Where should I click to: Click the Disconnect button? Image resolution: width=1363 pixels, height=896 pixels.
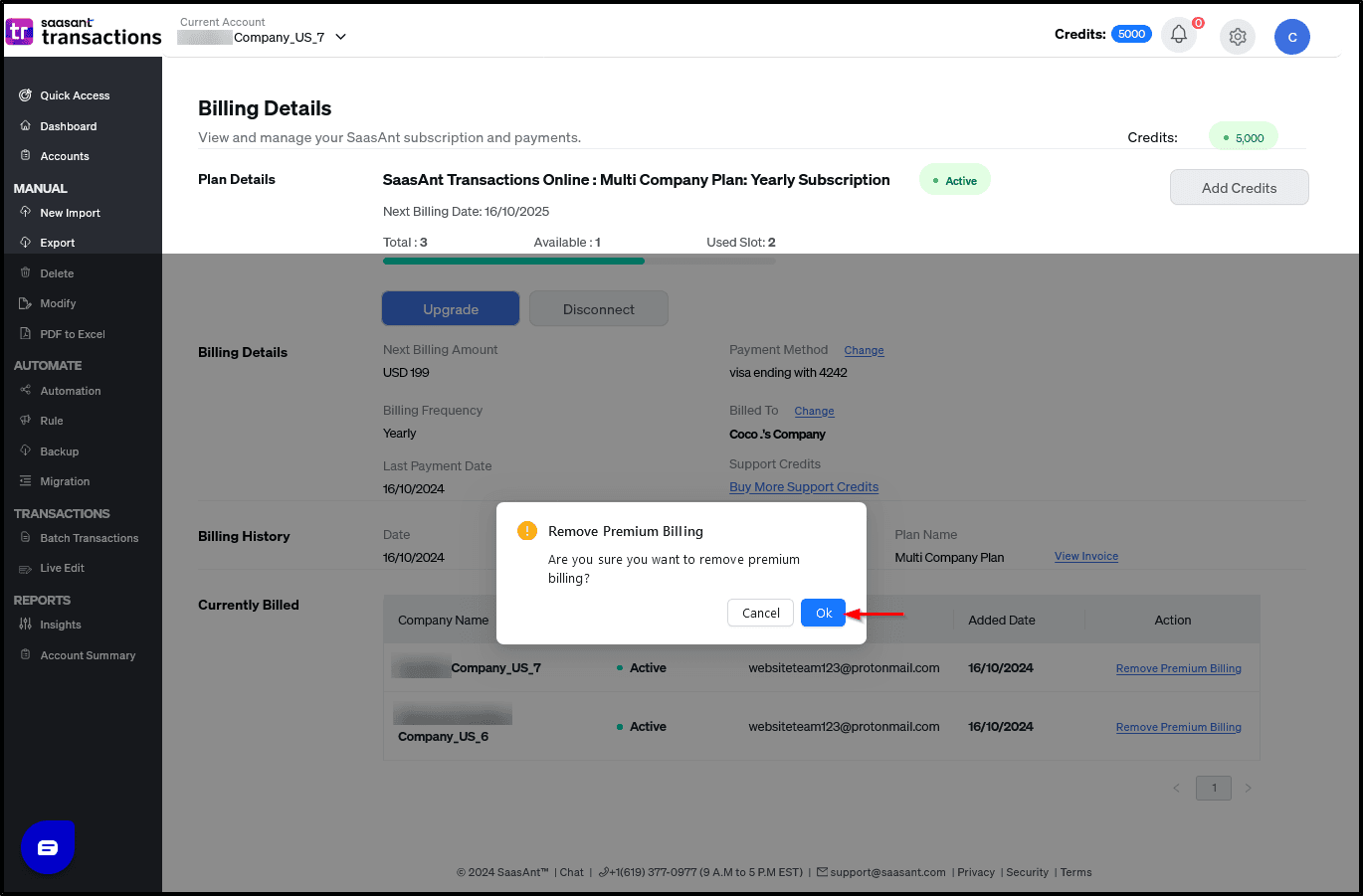[598, 308]
